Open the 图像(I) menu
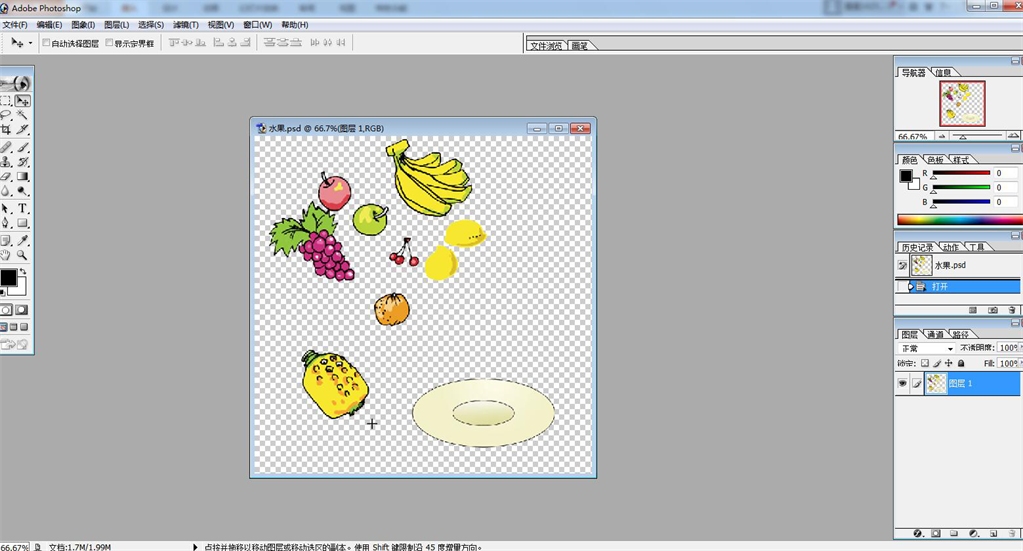Image resolution: width=1023 pixels, height=551 pixels. point(83,24)
